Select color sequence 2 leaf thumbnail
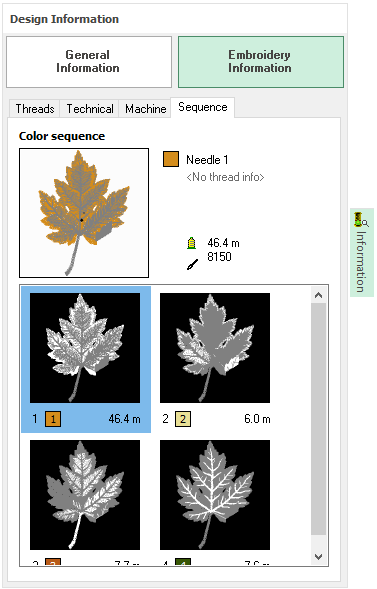 click(215, 348)
